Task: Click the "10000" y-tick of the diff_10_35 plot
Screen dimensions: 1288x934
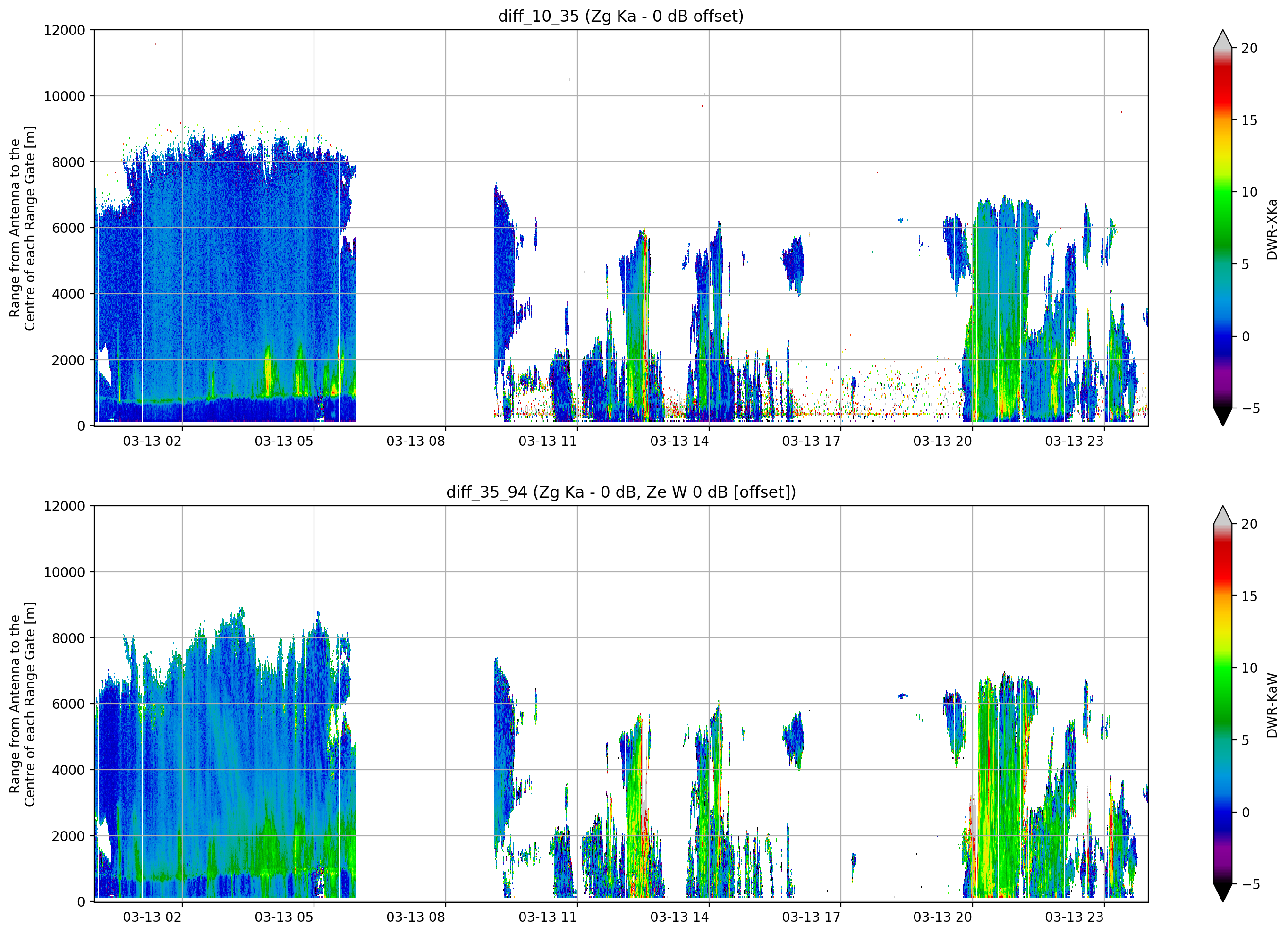Action: point(64,96)
